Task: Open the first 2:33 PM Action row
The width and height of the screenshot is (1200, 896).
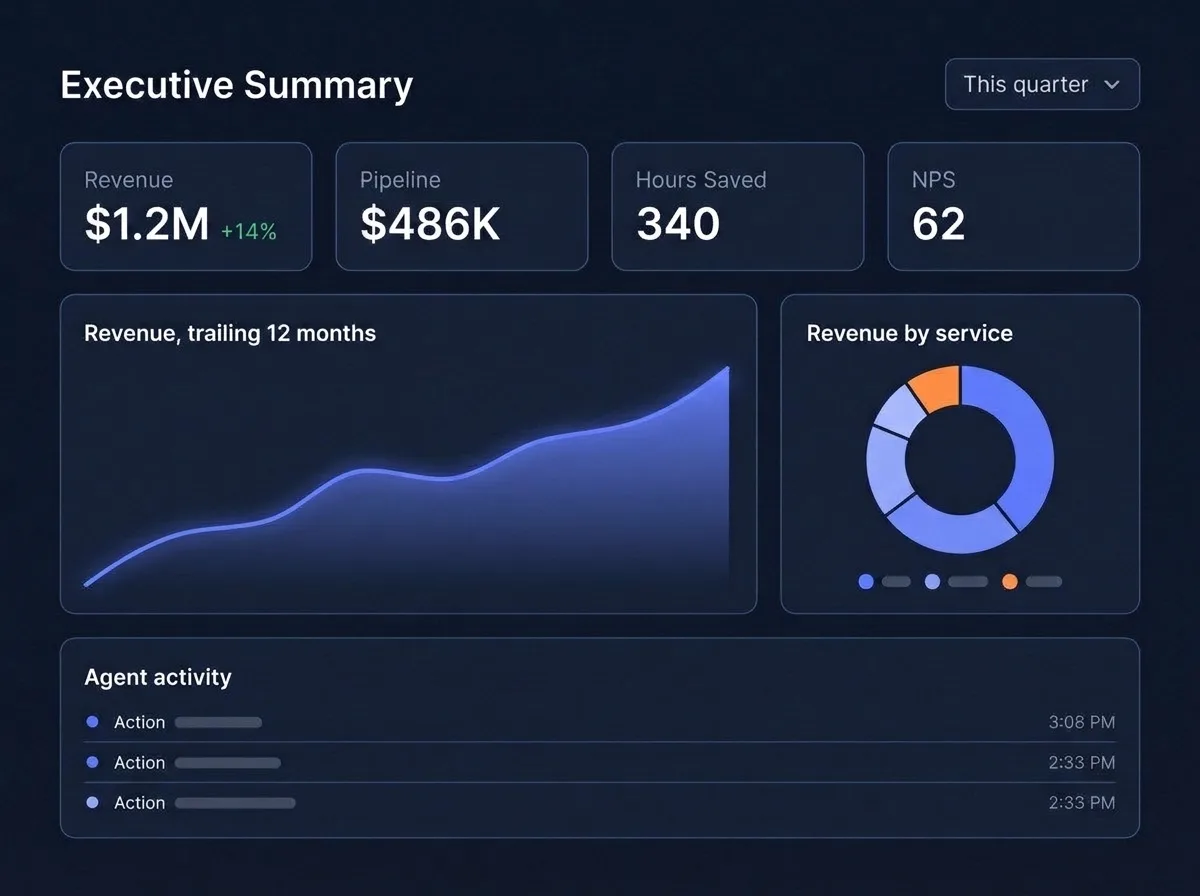Action: pos(600,762)
